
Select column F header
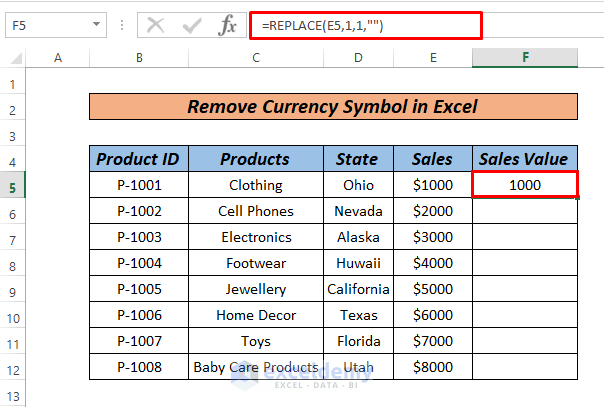[x=525, y=59]
